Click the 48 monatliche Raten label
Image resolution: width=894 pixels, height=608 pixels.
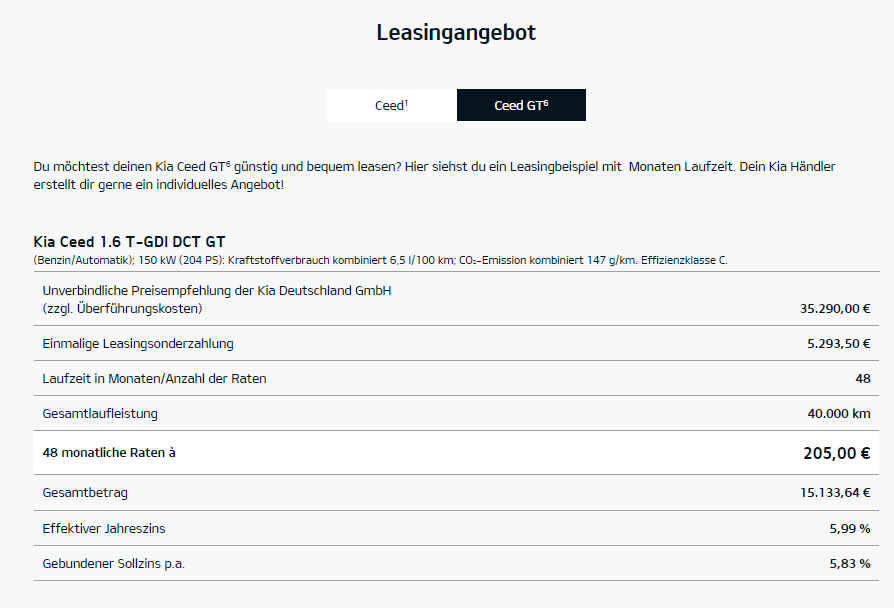[109, 452]
